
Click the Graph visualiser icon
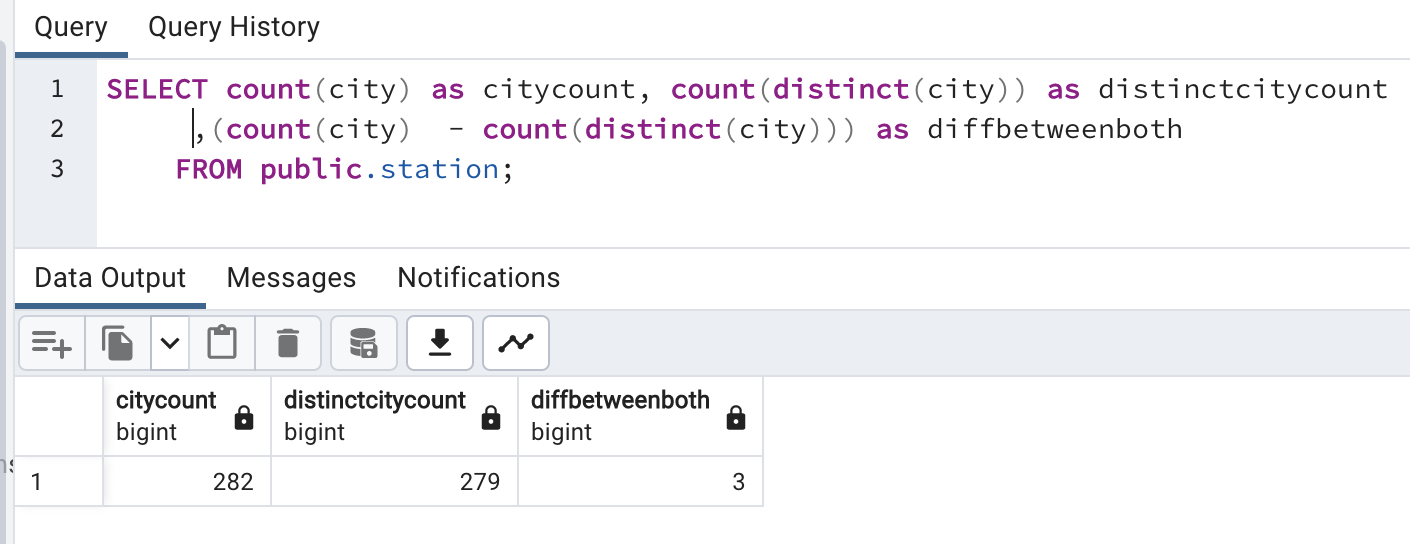coord(516,344)
